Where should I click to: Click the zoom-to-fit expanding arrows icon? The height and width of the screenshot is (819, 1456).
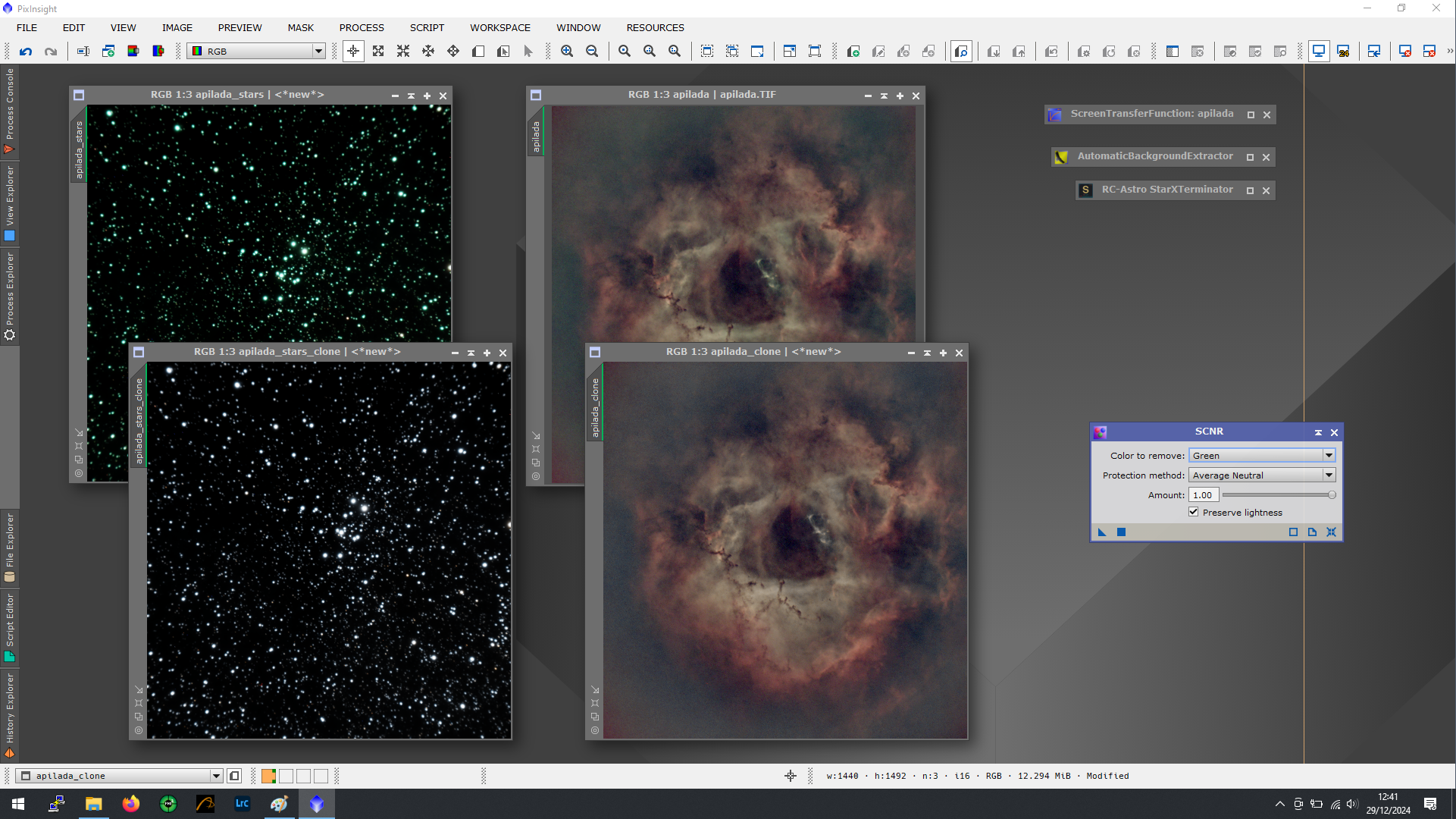(378, 52)
